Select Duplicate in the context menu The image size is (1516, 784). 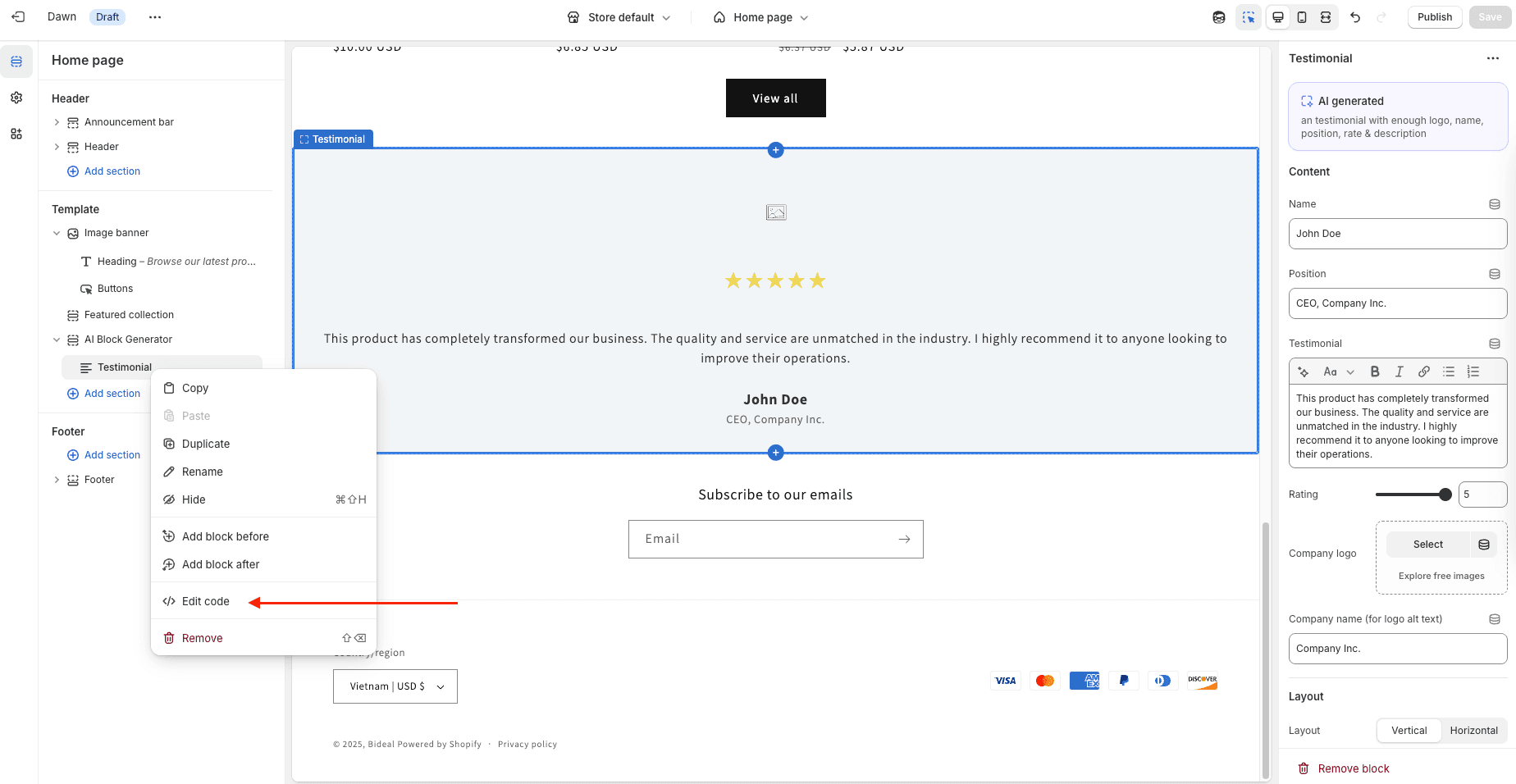point(206,444)
